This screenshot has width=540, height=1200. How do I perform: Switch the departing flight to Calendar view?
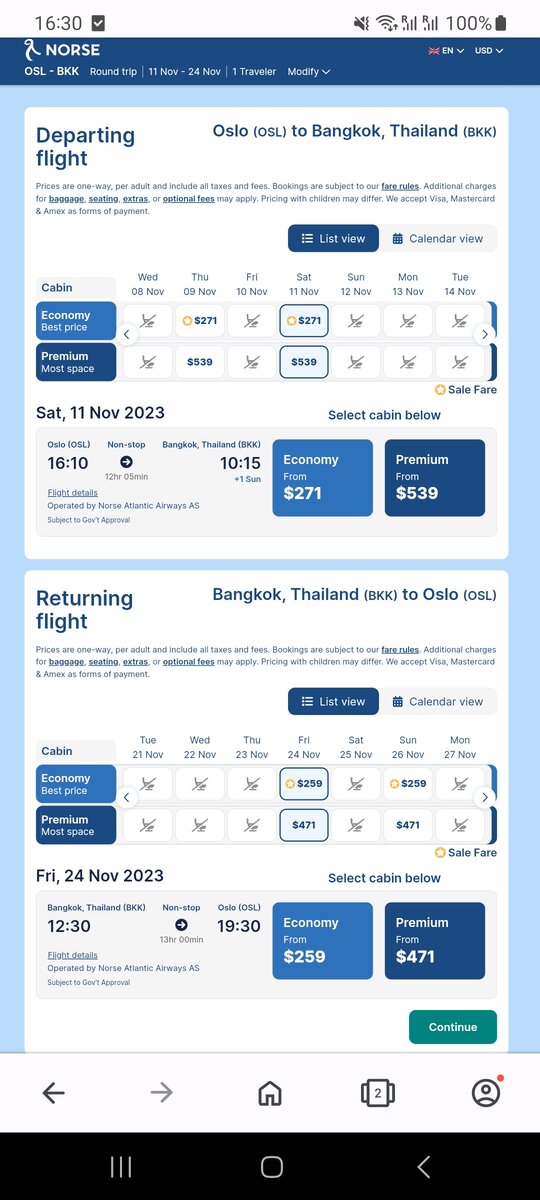coord(438,238)
